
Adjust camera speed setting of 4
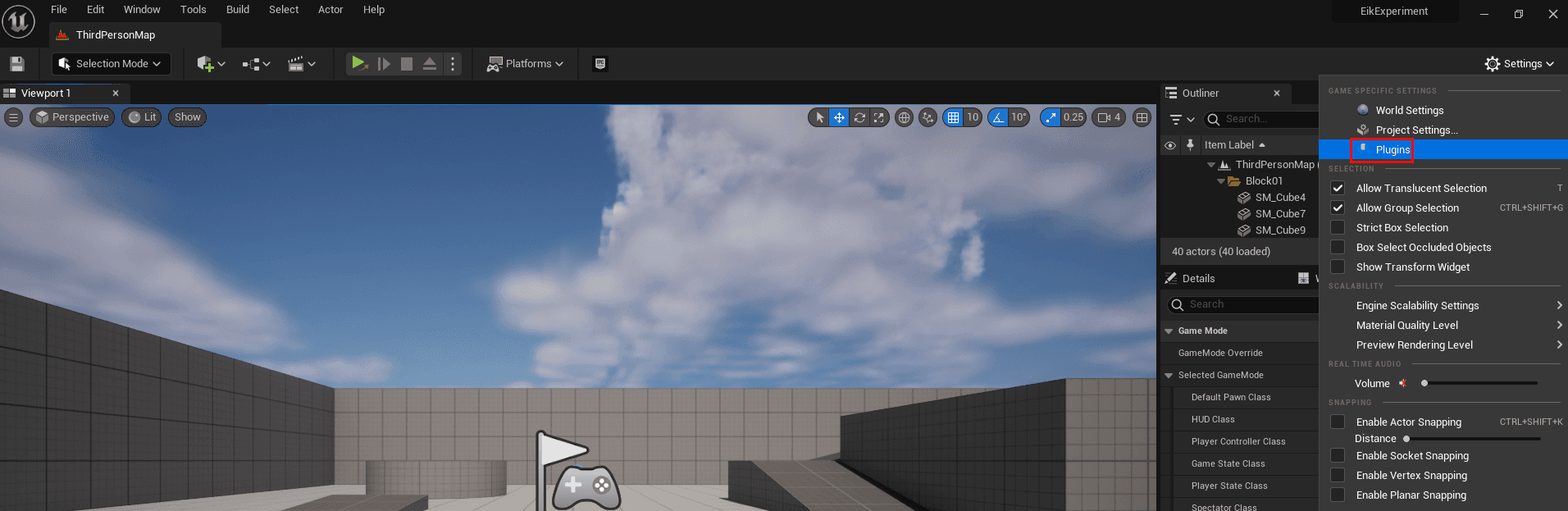pos(1109,117)
